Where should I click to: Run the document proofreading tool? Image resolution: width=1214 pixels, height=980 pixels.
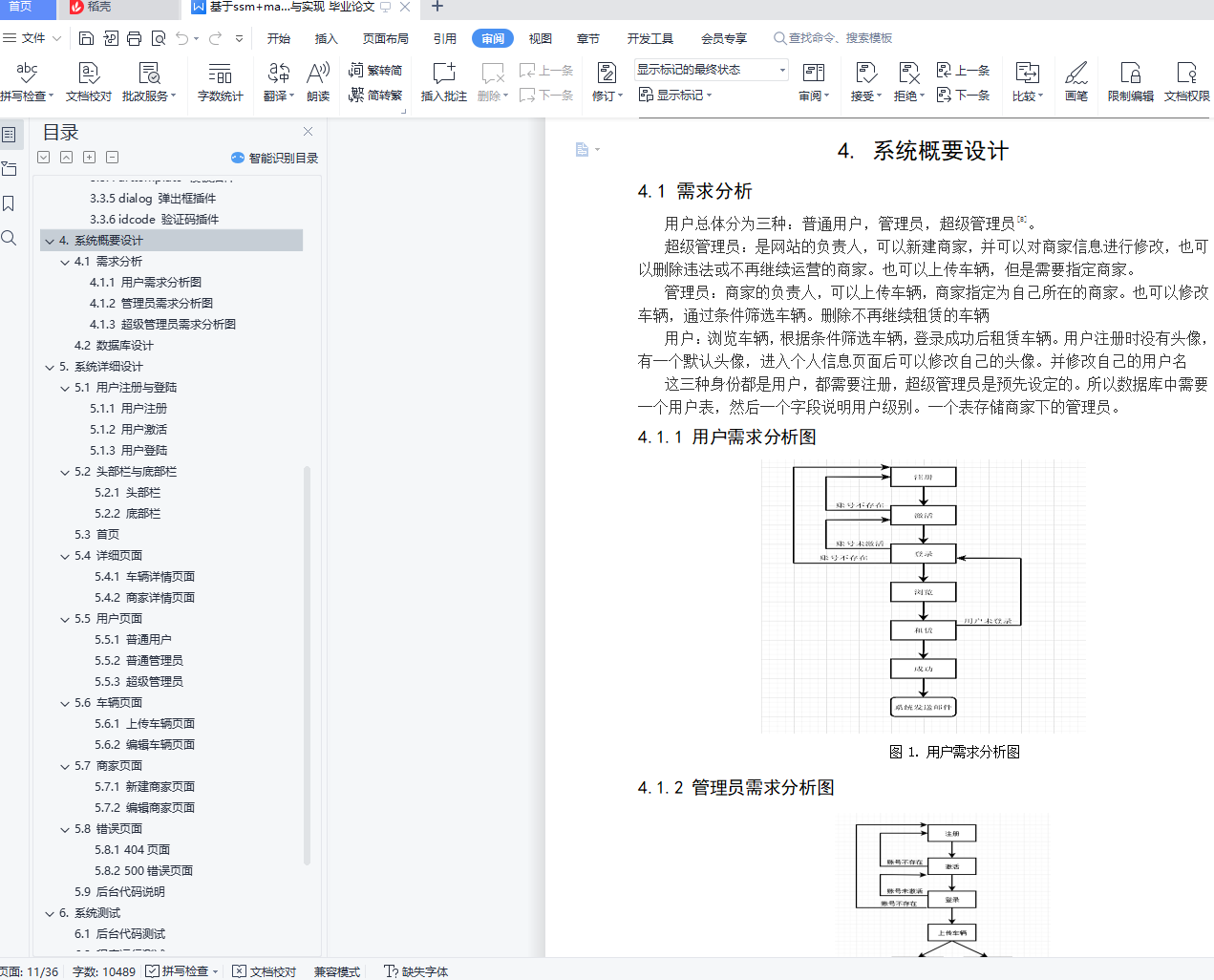click(x=89, y=81)
